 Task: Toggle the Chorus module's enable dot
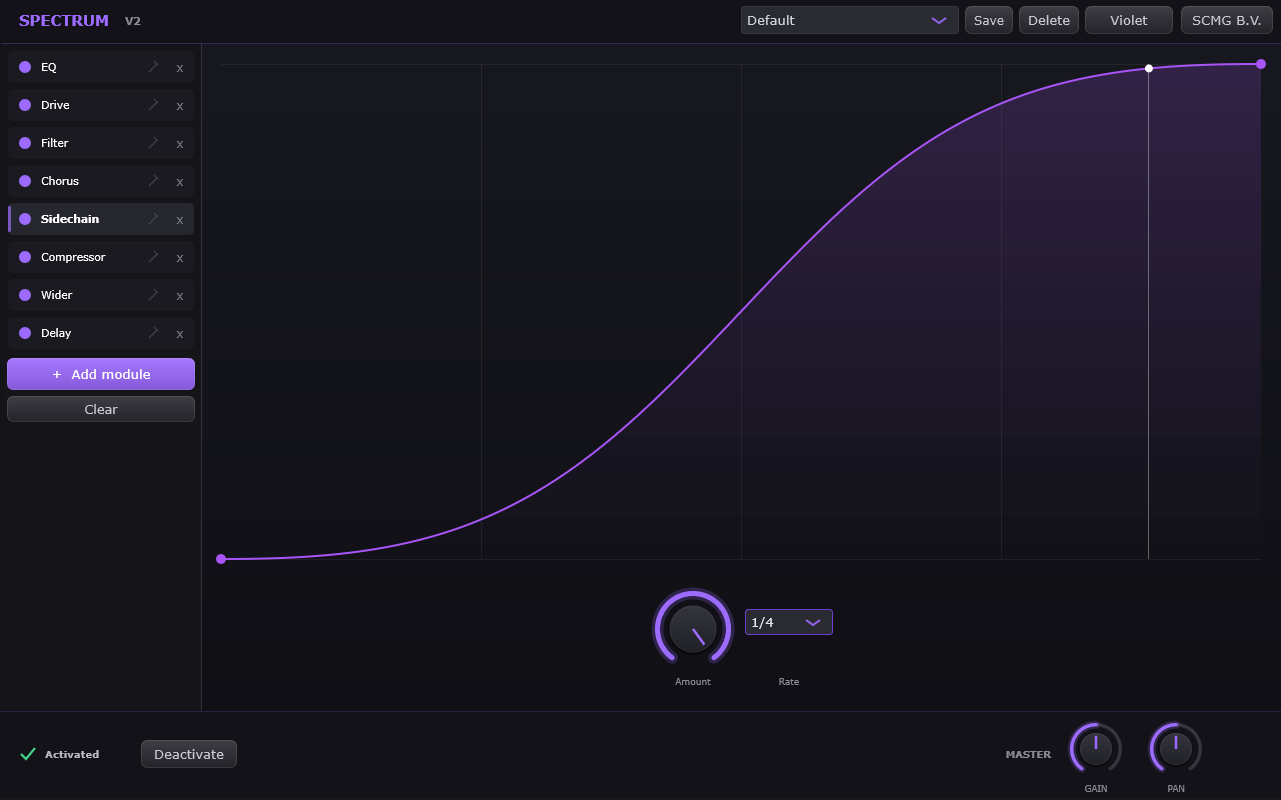coord(25,181)
